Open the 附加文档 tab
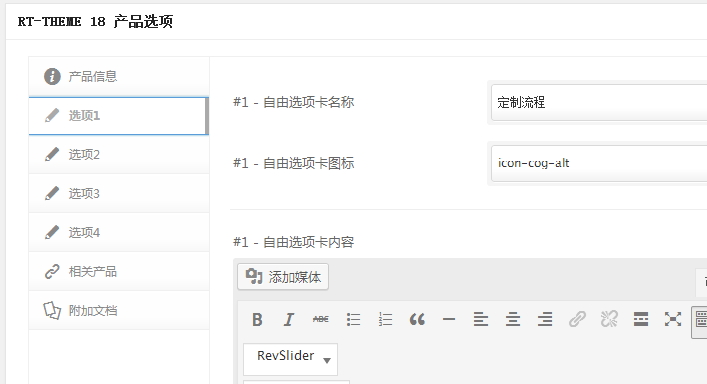Viewport: 707px width, 384px height. click(x=119, y=311)
